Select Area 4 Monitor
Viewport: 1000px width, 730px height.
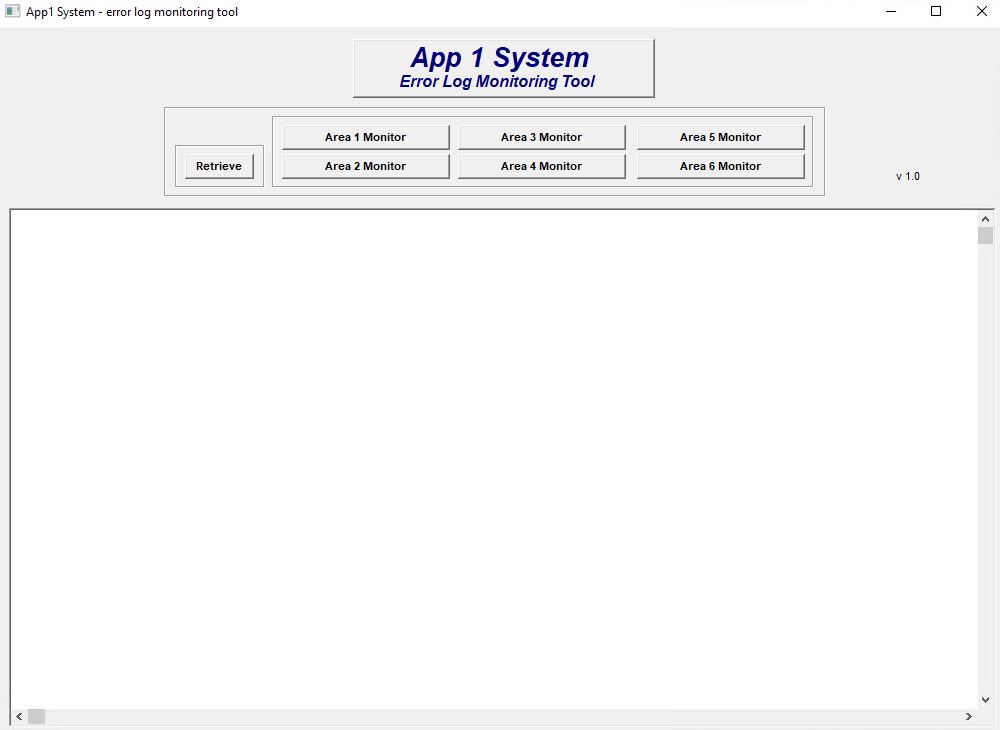(541, 166)
